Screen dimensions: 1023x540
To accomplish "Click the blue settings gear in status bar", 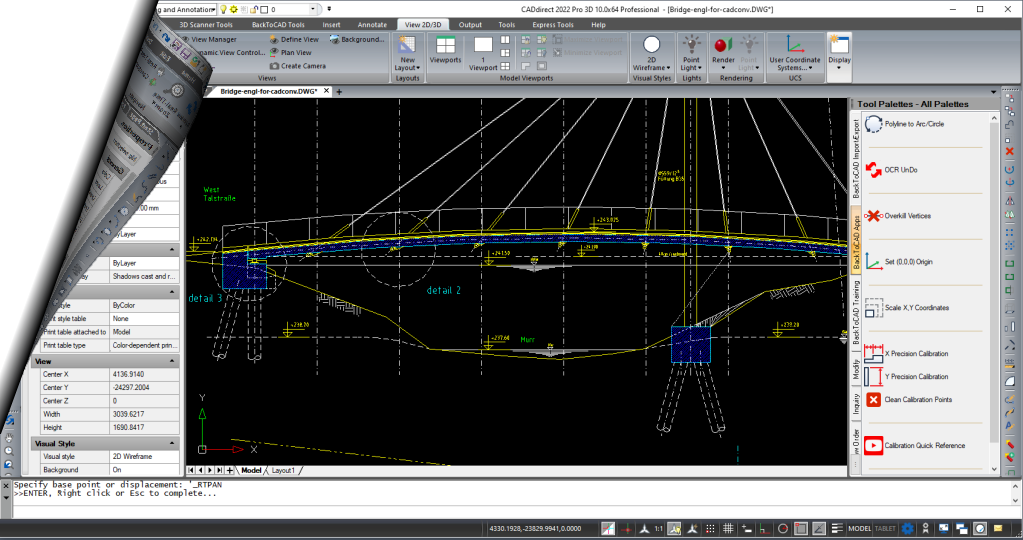I will click(908, 528).
